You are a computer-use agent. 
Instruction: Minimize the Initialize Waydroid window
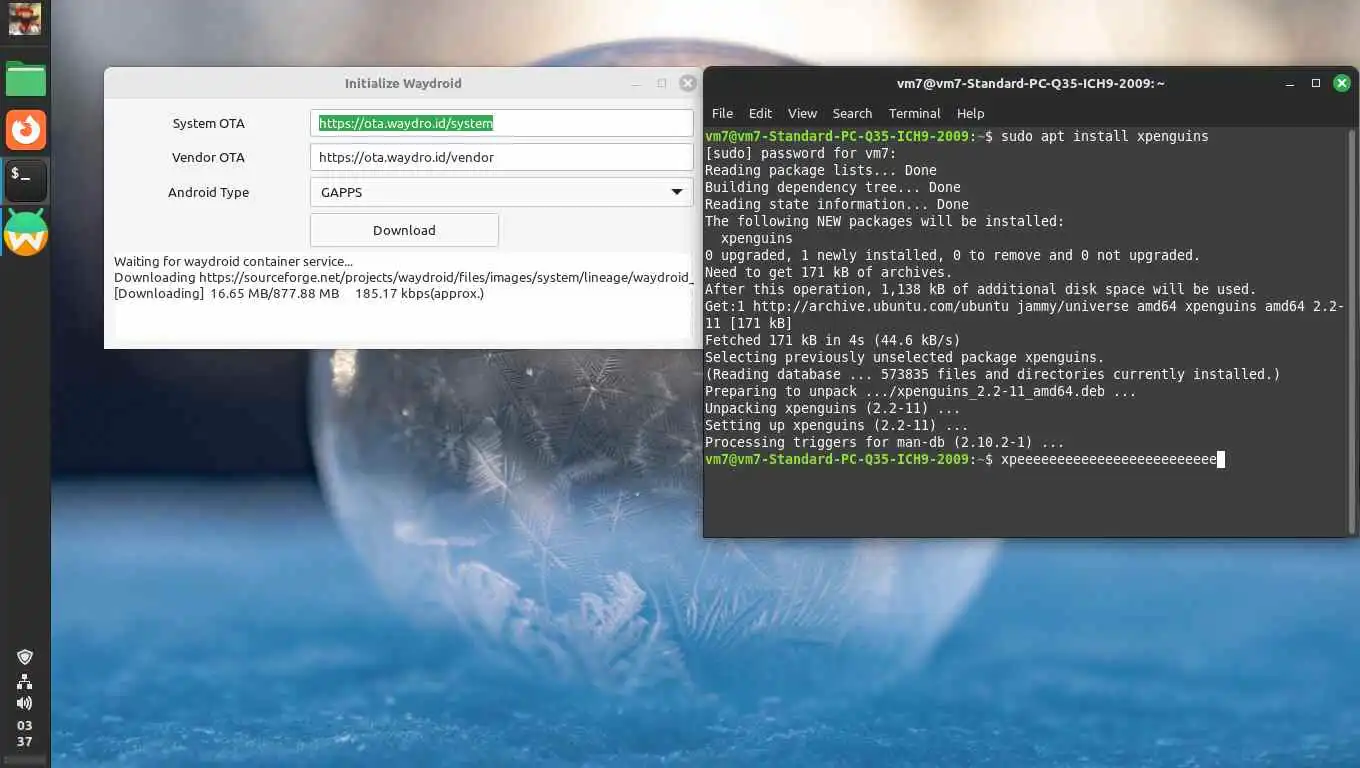click(x=636, y=84)
